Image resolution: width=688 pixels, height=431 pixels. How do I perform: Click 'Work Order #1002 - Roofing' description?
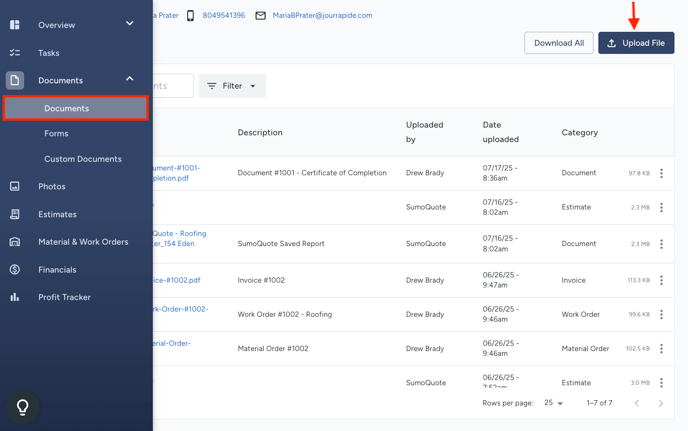pyautogui.click(x=285, y=314)
